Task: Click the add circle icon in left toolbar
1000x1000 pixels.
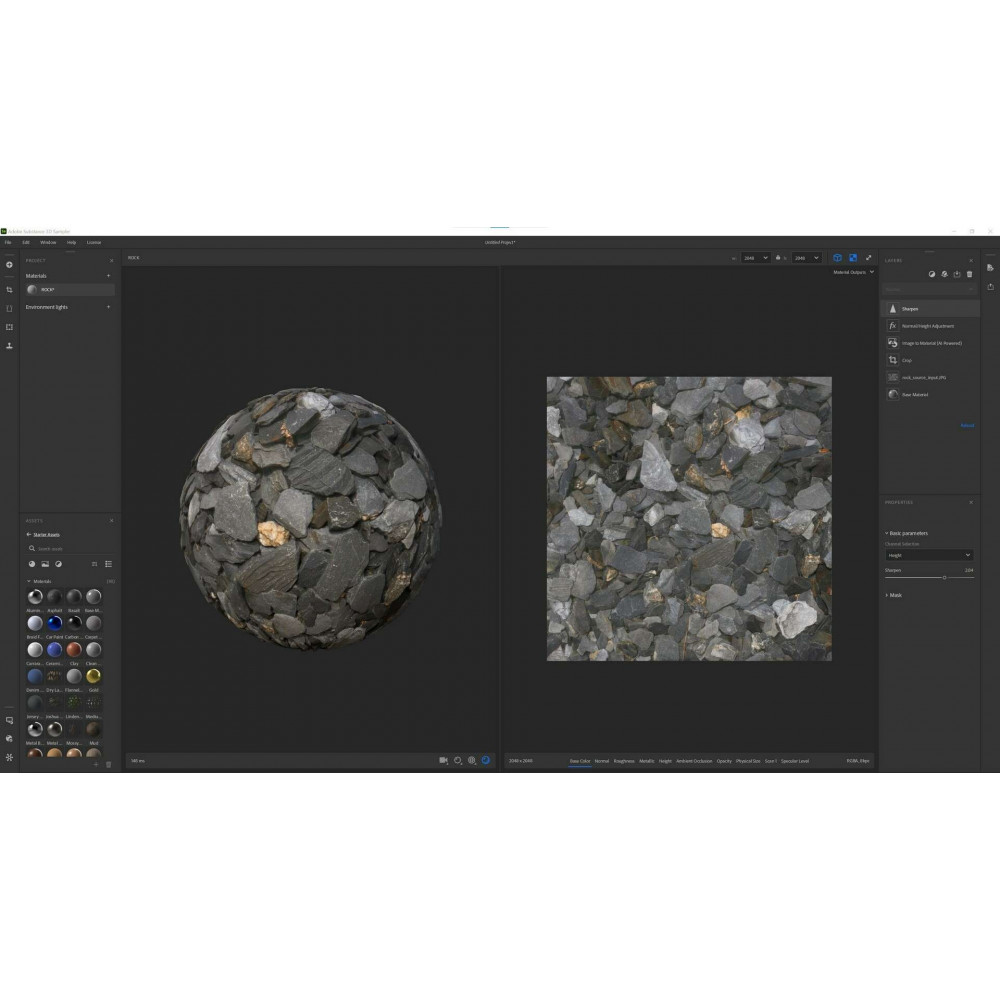Action: tap(9, 264)
